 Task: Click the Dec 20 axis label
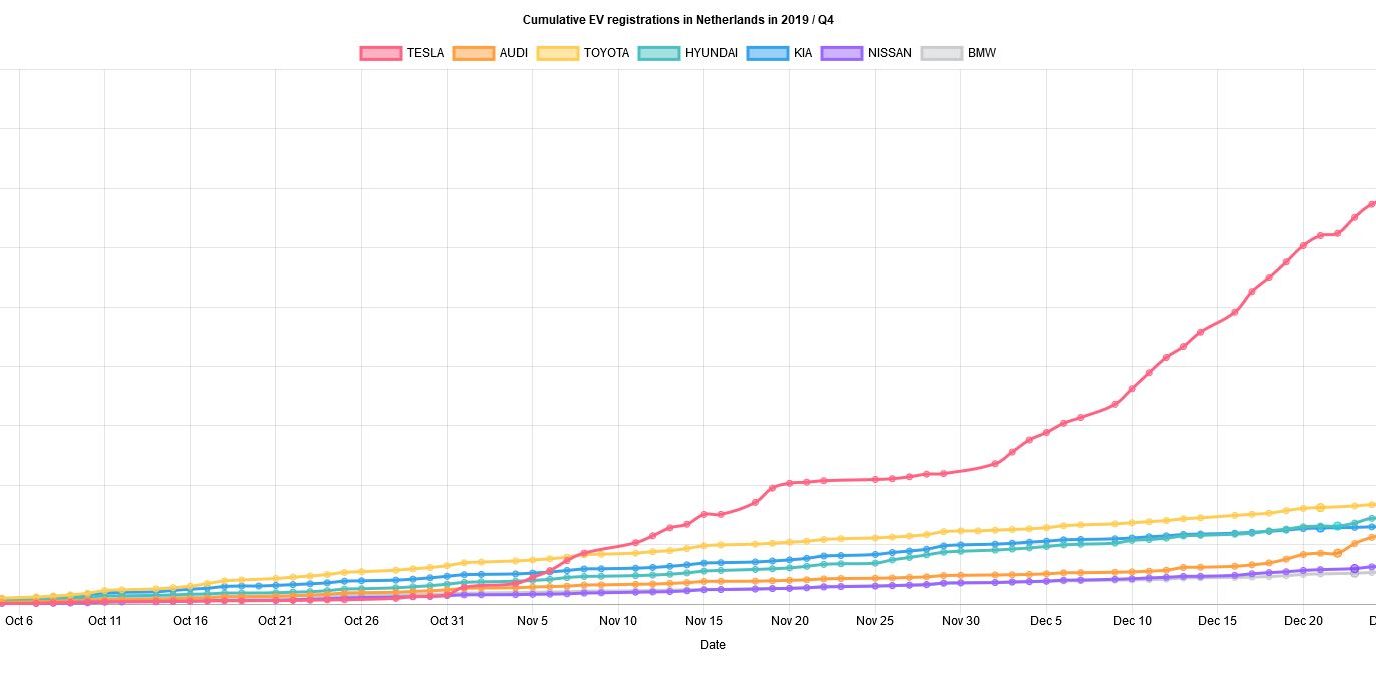pos(1304,621)
